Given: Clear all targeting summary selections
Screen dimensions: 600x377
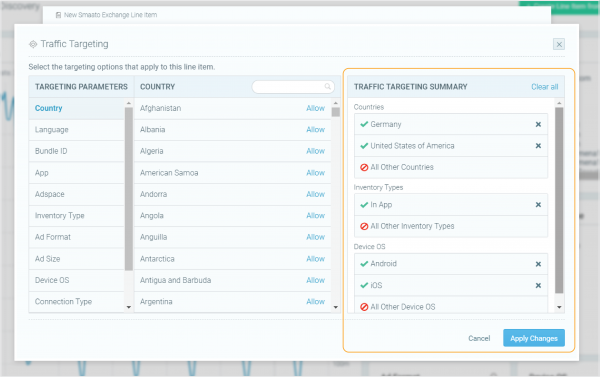Looking at the screenshot, I should pyautogui.click(x=545, y=87).
